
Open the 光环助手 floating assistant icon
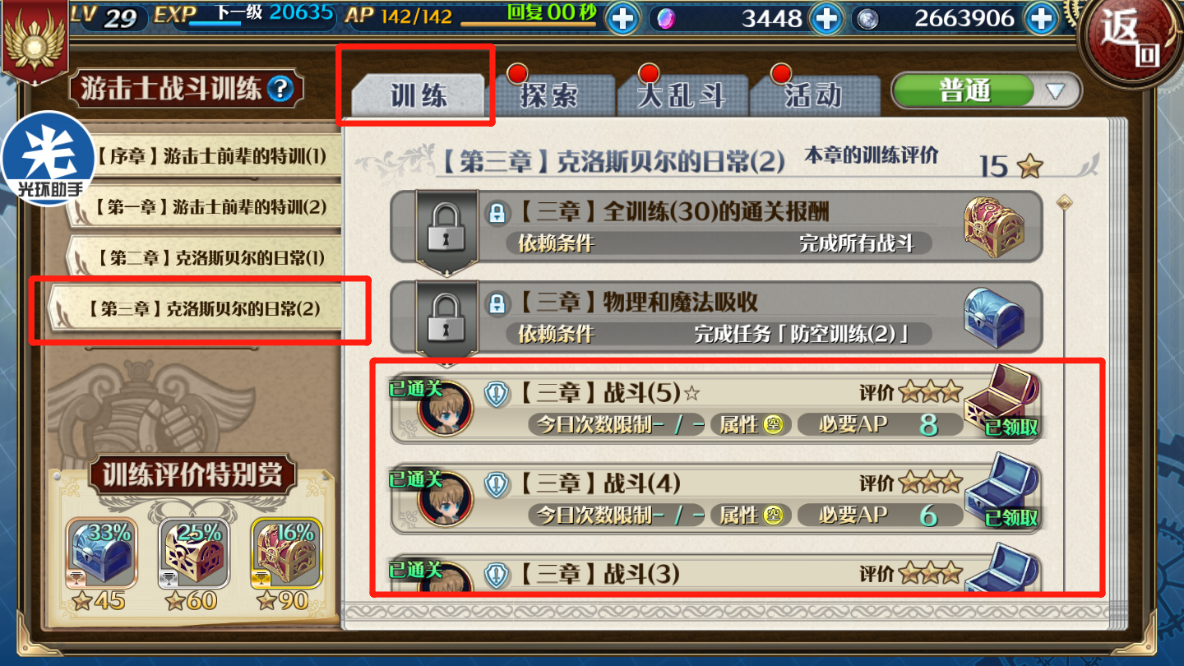click(x=48, y=158)
